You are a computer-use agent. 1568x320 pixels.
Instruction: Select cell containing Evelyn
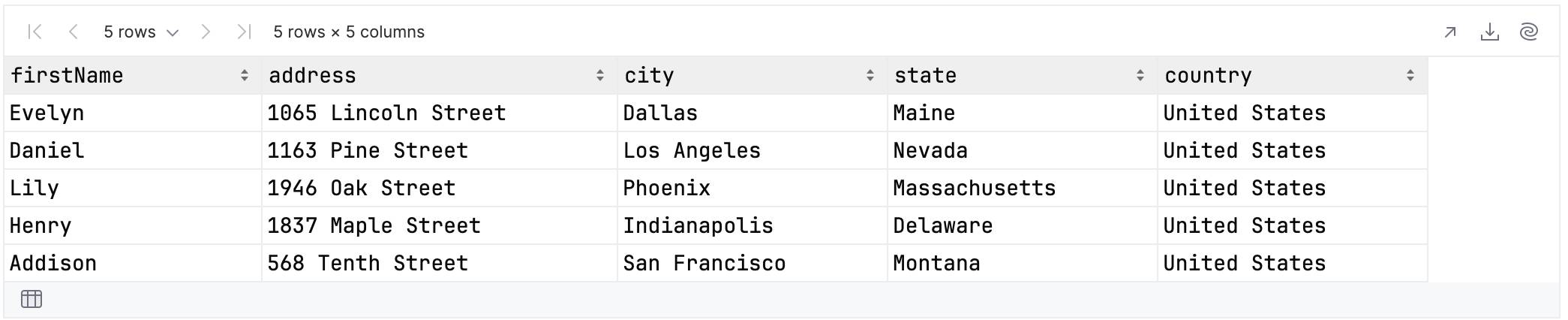133,113
